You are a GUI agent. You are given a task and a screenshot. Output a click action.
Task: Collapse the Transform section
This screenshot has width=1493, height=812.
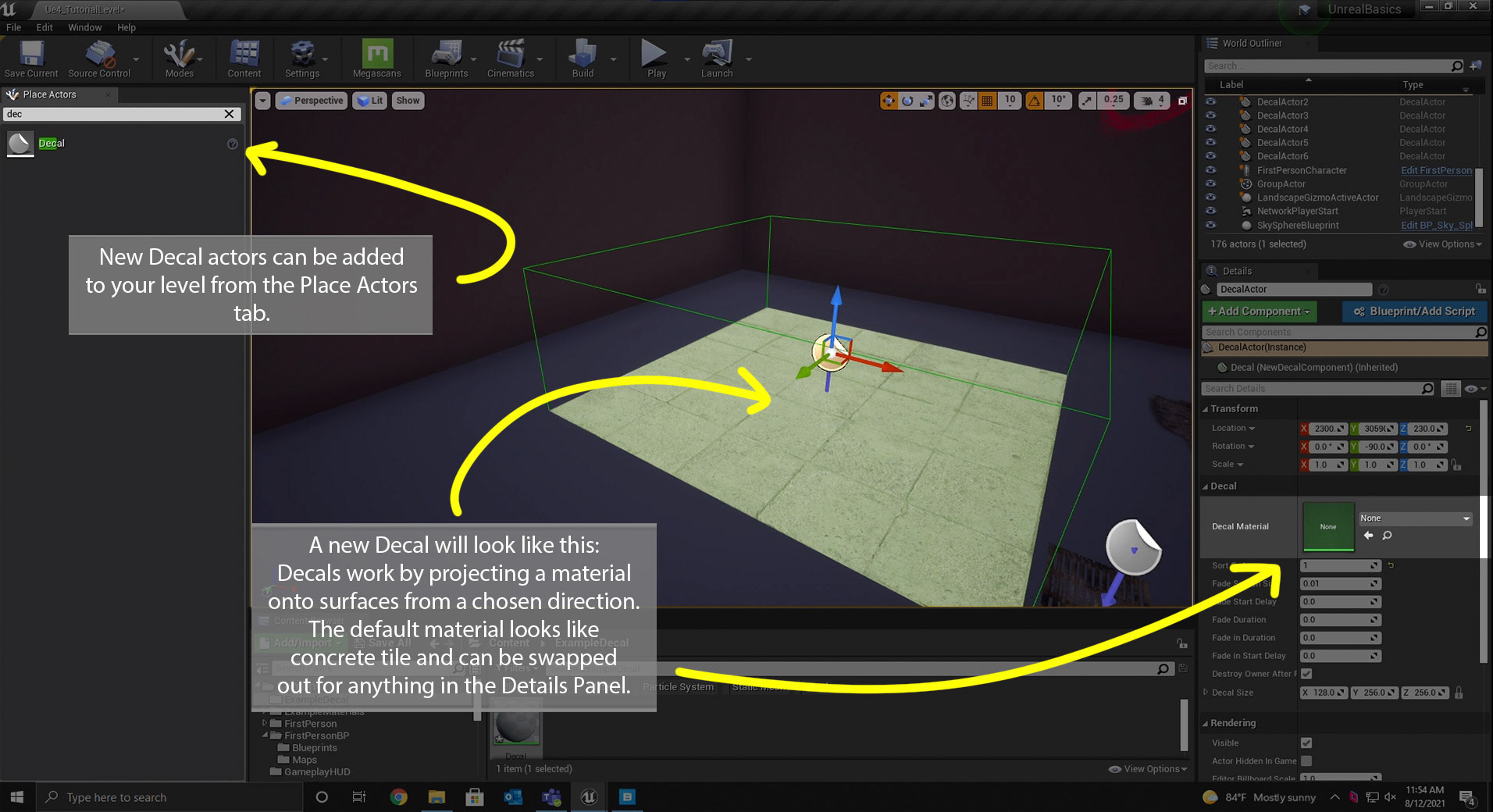point(1205,409)
